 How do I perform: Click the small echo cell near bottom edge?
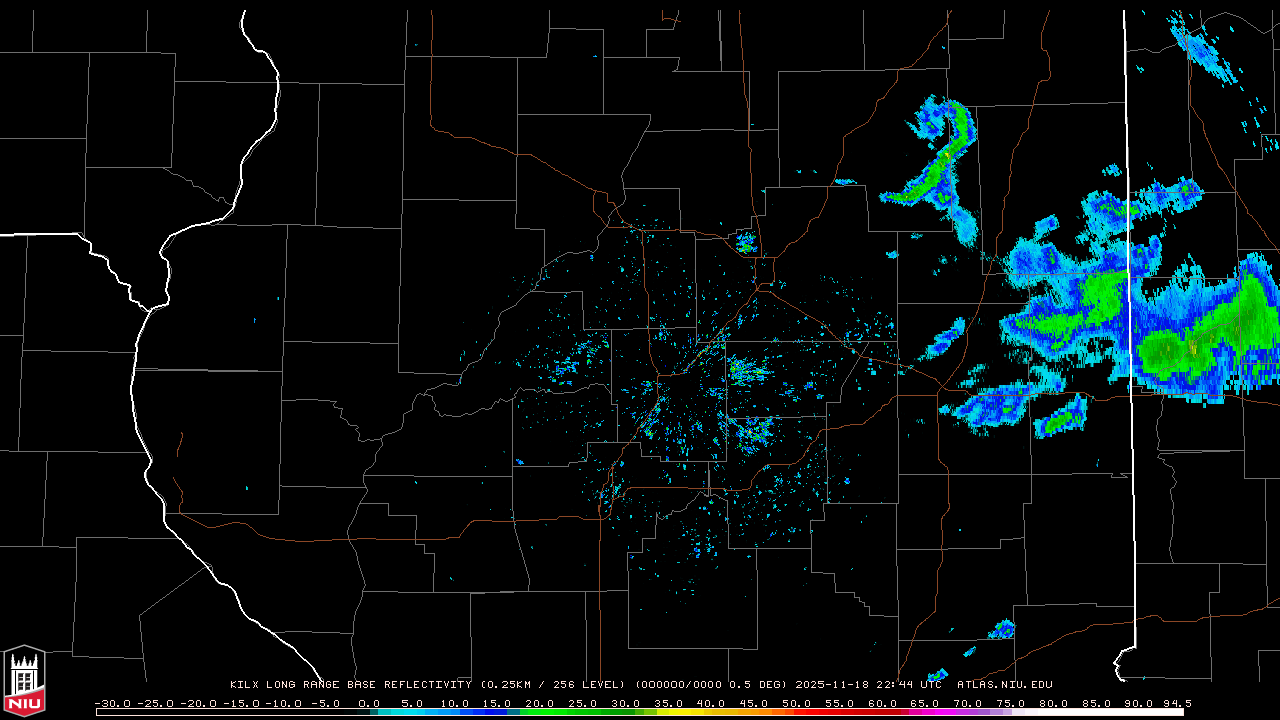click(1002, 629)
